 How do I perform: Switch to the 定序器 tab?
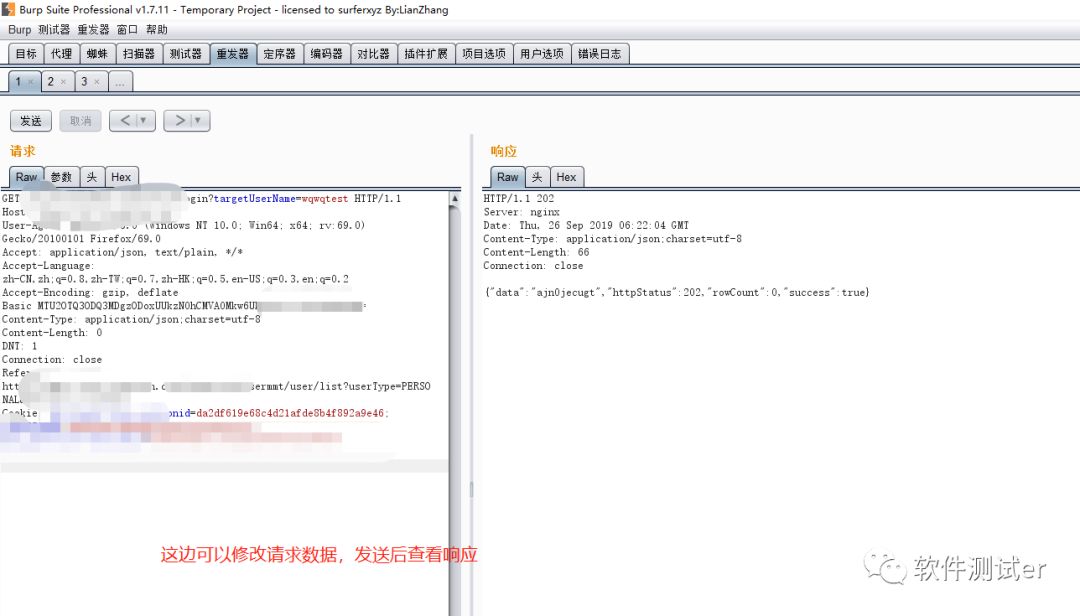(x=279, y=54)
